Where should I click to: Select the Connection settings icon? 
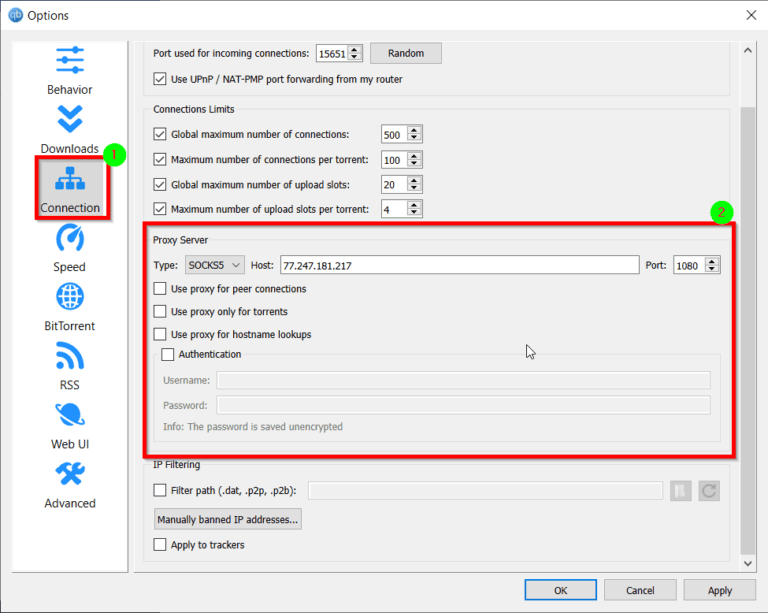[x=70, y=178]
